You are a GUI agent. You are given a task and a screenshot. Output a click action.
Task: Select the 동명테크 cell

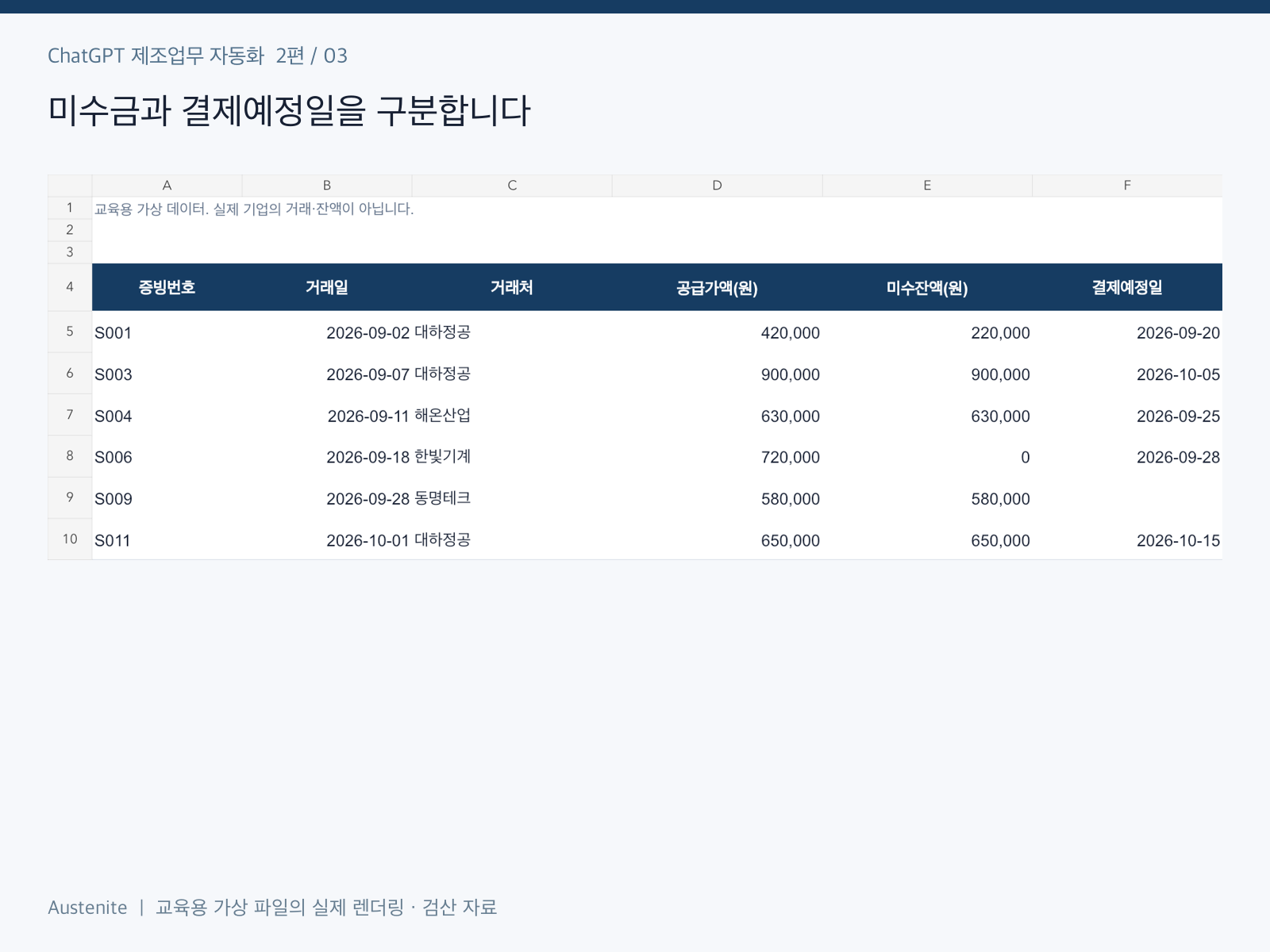click(x=512, y=498)
